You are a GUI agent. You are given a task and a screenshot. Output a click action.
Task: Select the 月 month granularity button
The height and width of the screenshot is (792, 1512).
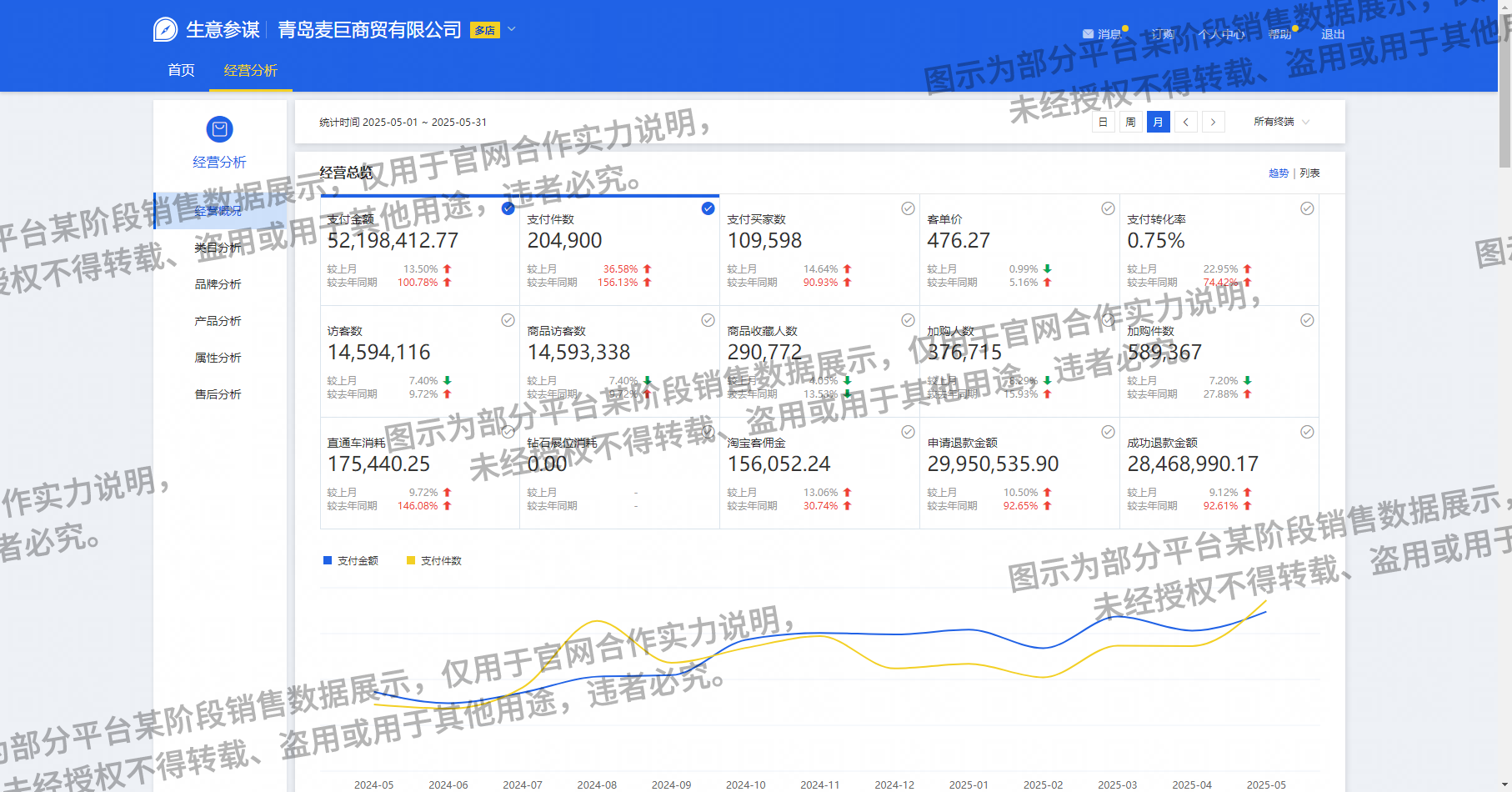[1158, 123]
